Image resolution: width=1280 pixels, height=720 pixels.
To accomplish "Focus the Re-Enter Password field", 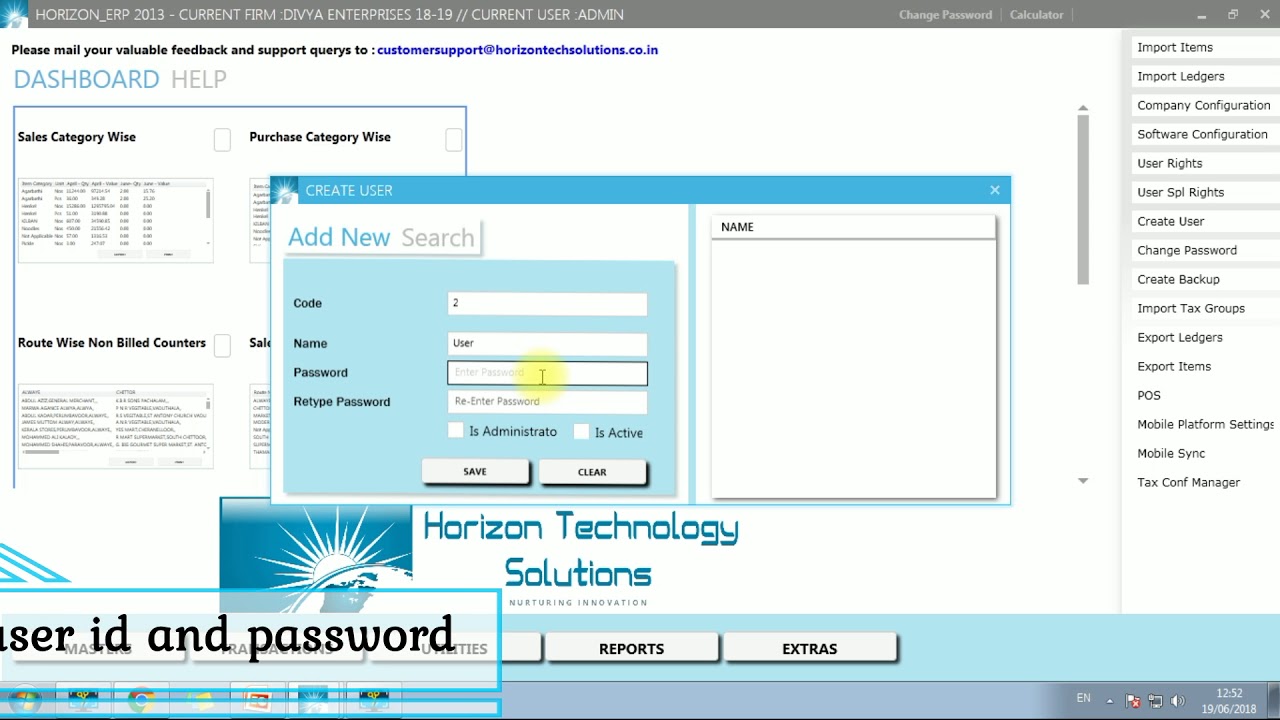I will (x=547, y=402).
